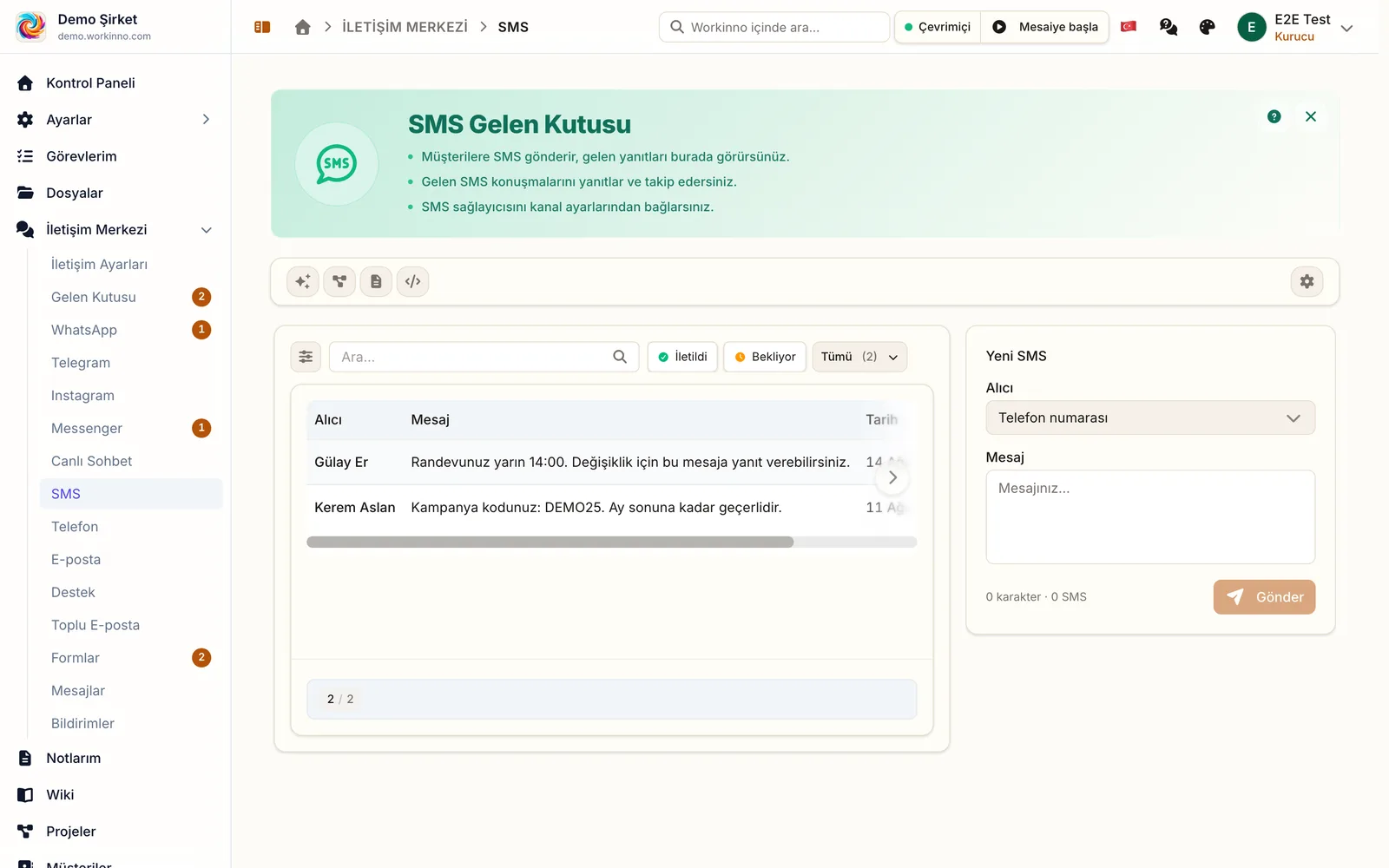This screenshot has height=868, width=1389.
Task: Collapse the İletişim Merkezi chevron
Action: 207,230
